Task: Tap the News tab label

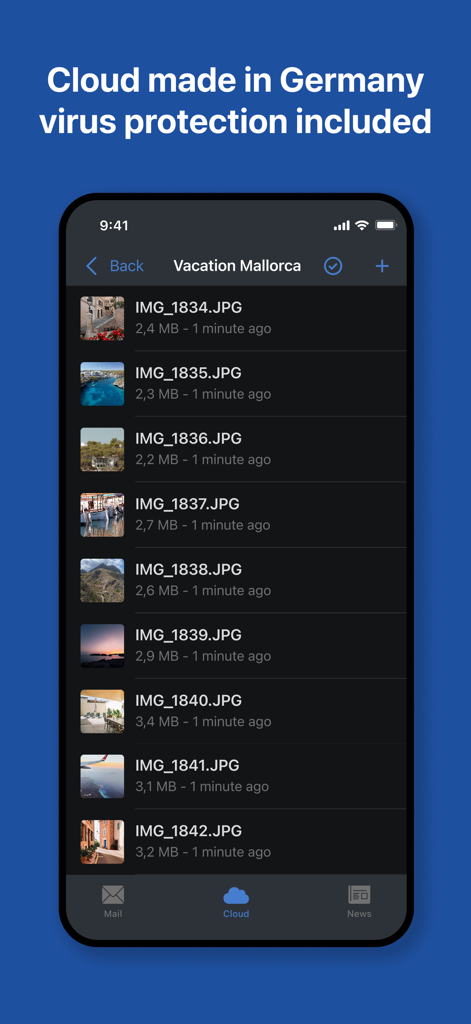Action: (x=359, y=914)
